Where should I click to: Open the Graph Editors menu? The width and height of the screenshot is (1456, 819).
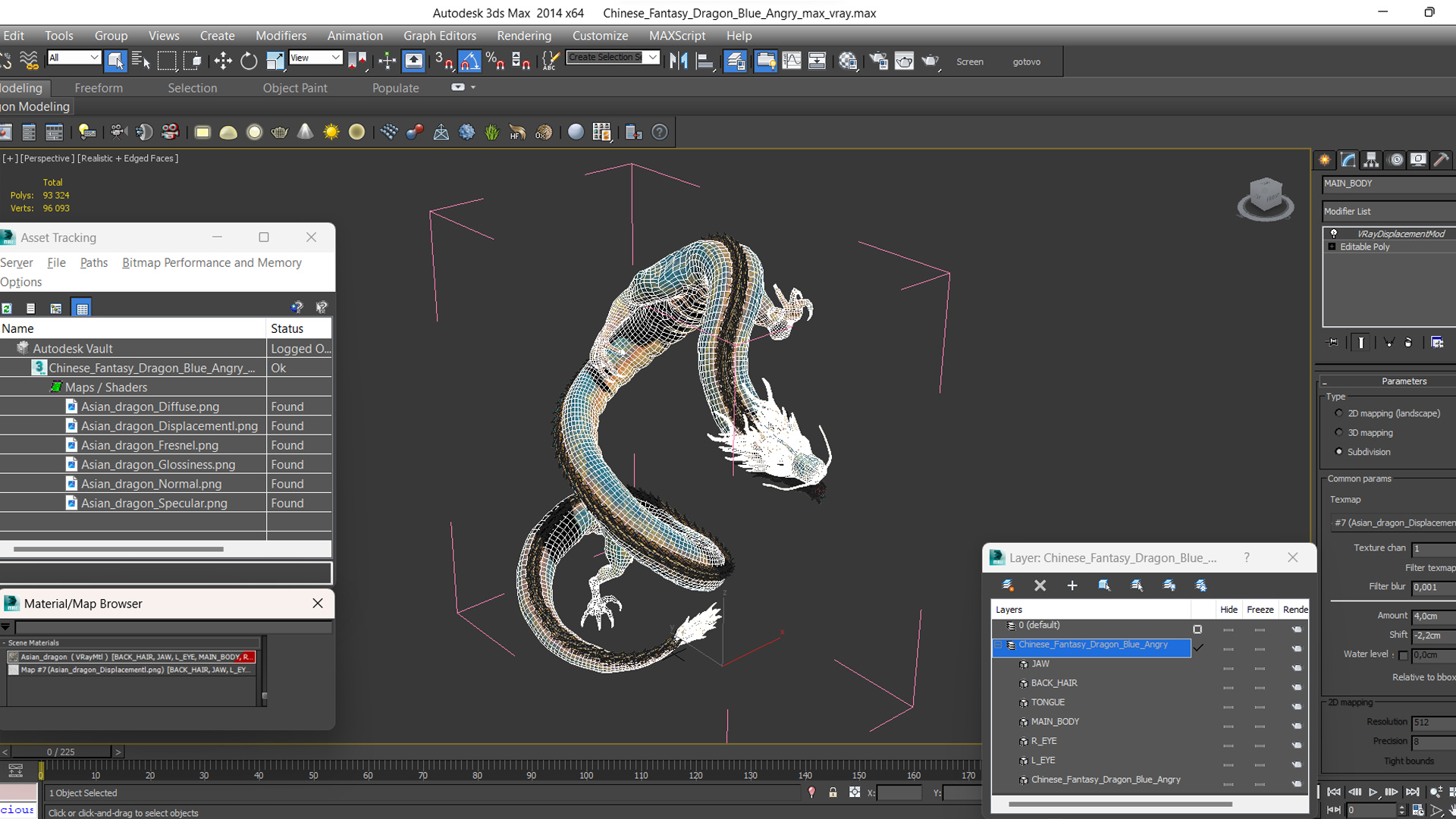pos(440,36)
